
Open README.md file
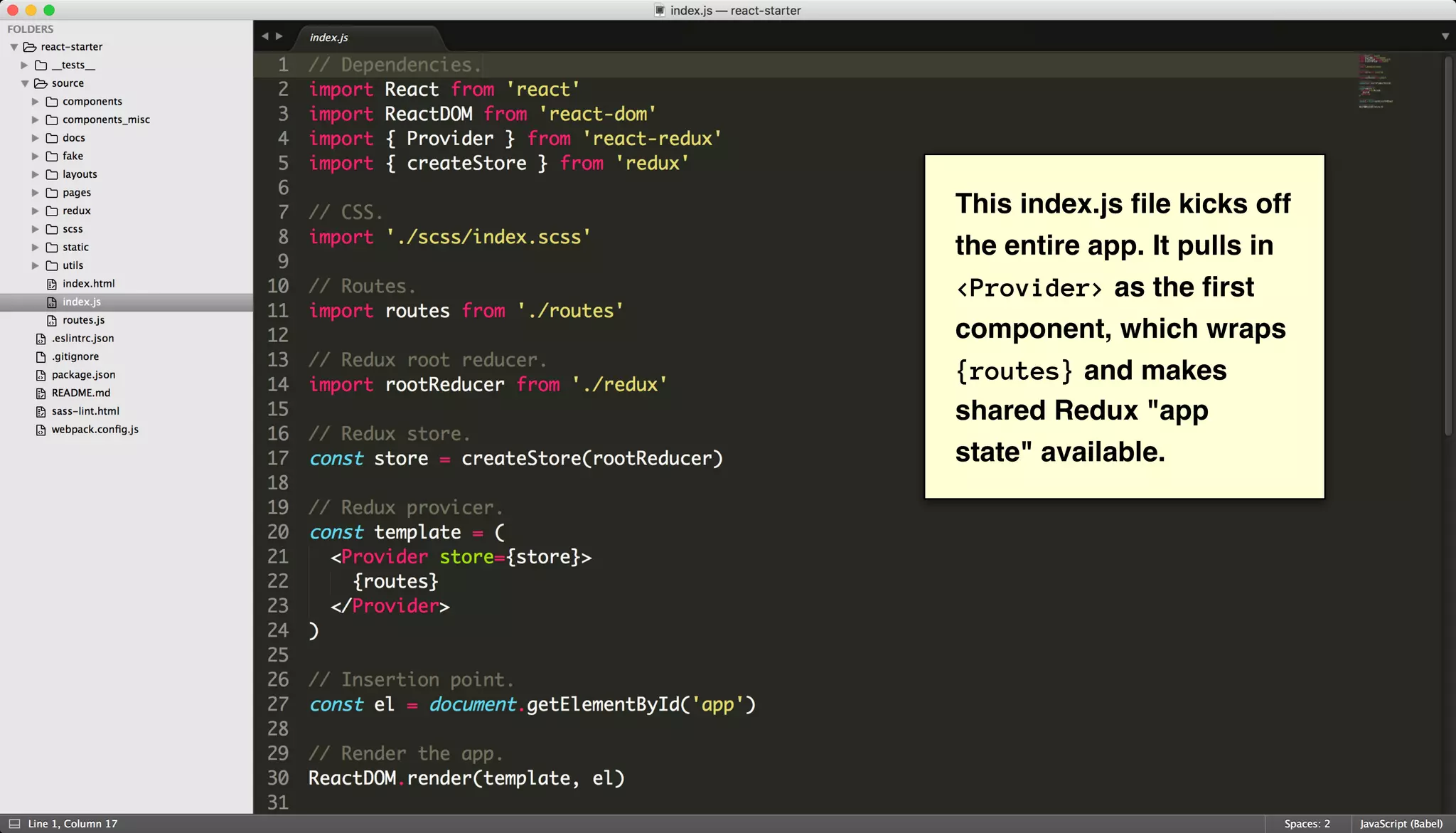(81, 393)
